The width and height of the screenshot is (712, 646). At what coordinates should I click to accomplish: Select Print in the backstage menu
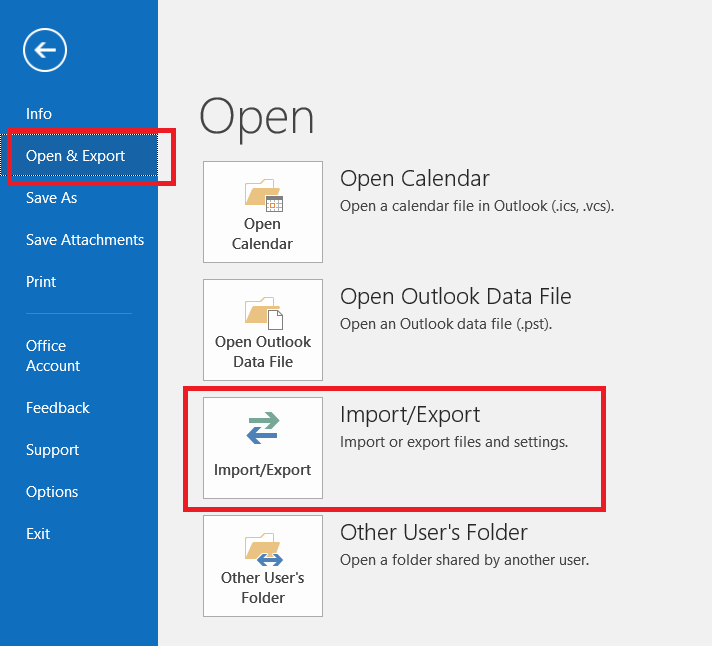[x=41, y=281]
